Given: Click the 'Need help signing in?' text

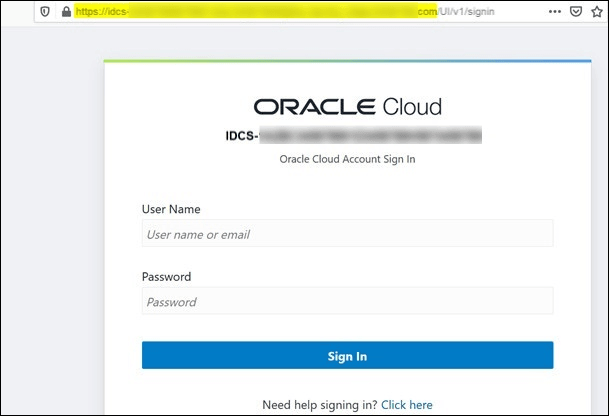Looking at the screenshot, I should tap(320, 405).
